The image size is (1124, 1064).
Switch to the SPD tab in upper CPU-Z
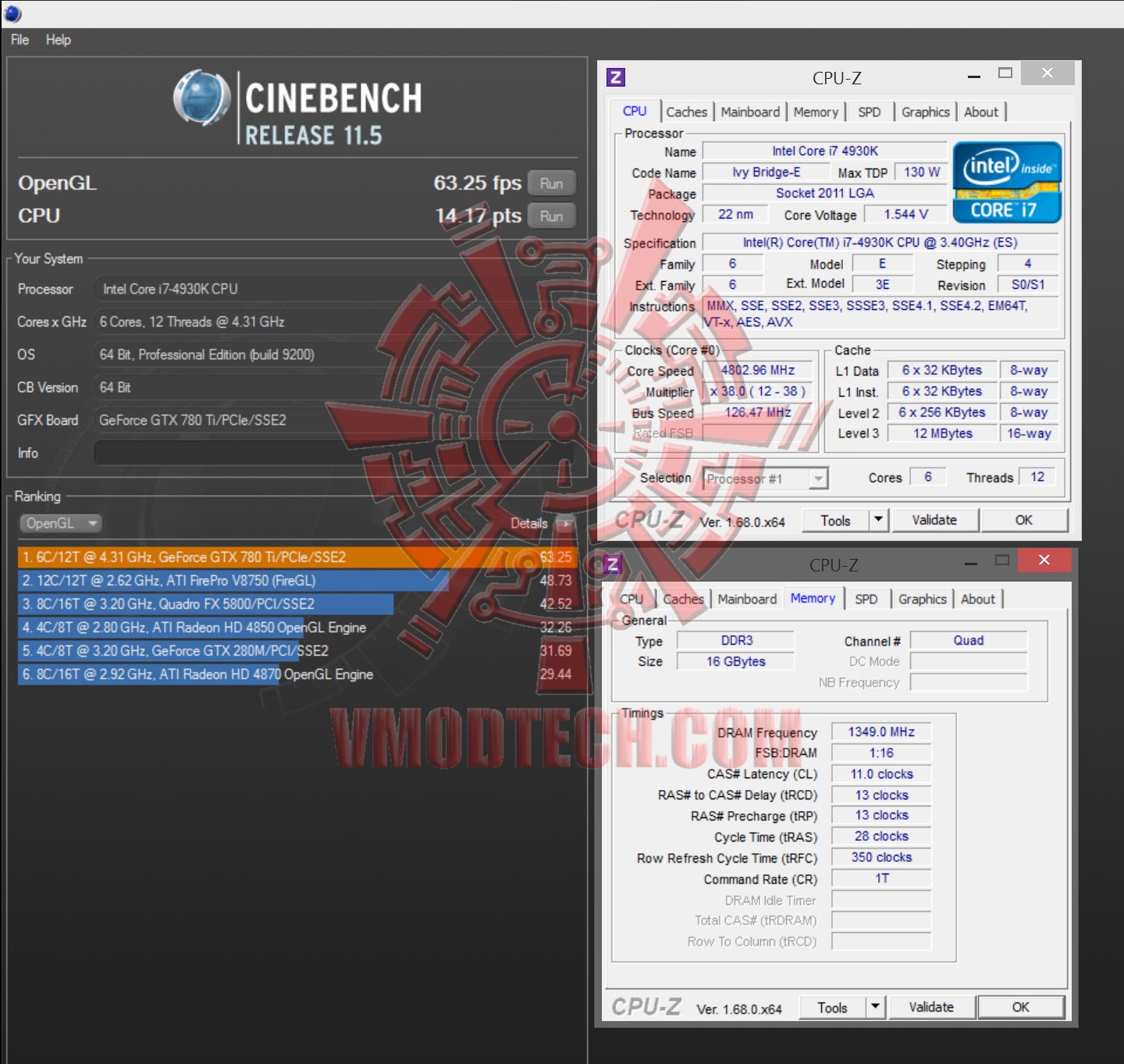(869, 112)
